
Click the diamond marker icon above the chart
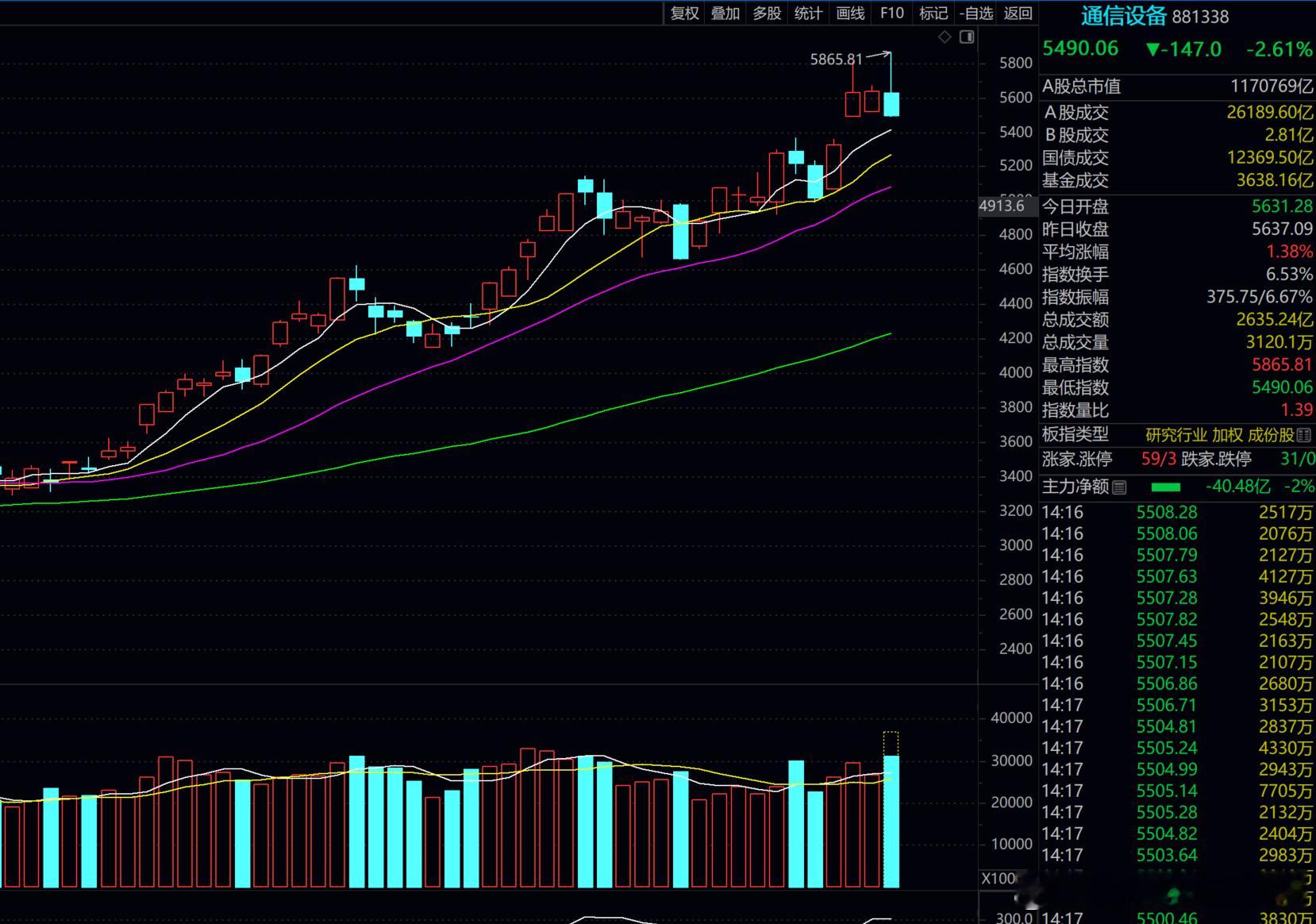point(945,37)
